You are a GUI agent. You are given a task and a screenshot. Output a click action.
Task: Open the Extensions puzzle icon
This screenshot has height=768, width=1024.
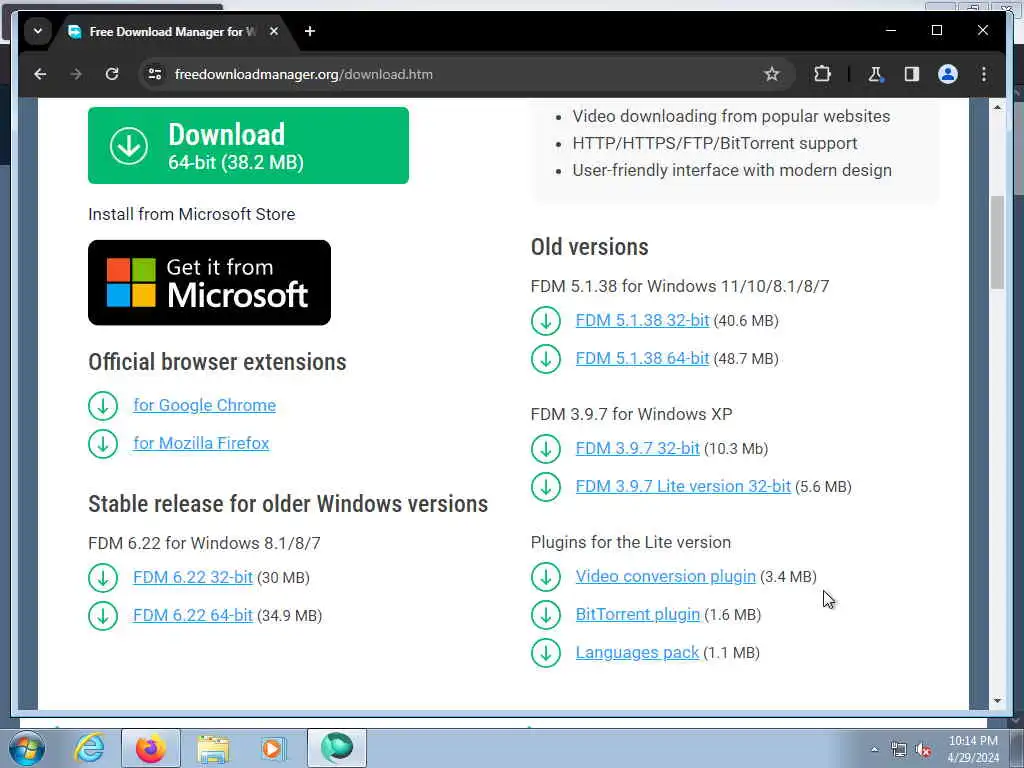(822, 74)
